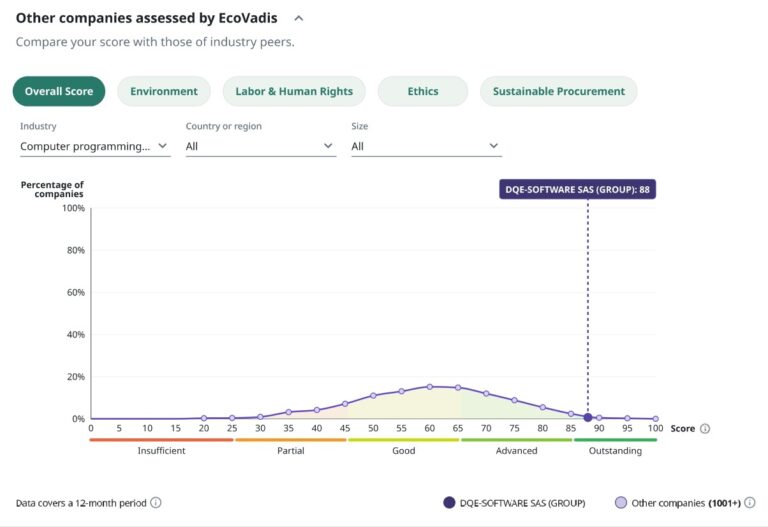Click the Other companies light legend dot

tap(621, 503)
